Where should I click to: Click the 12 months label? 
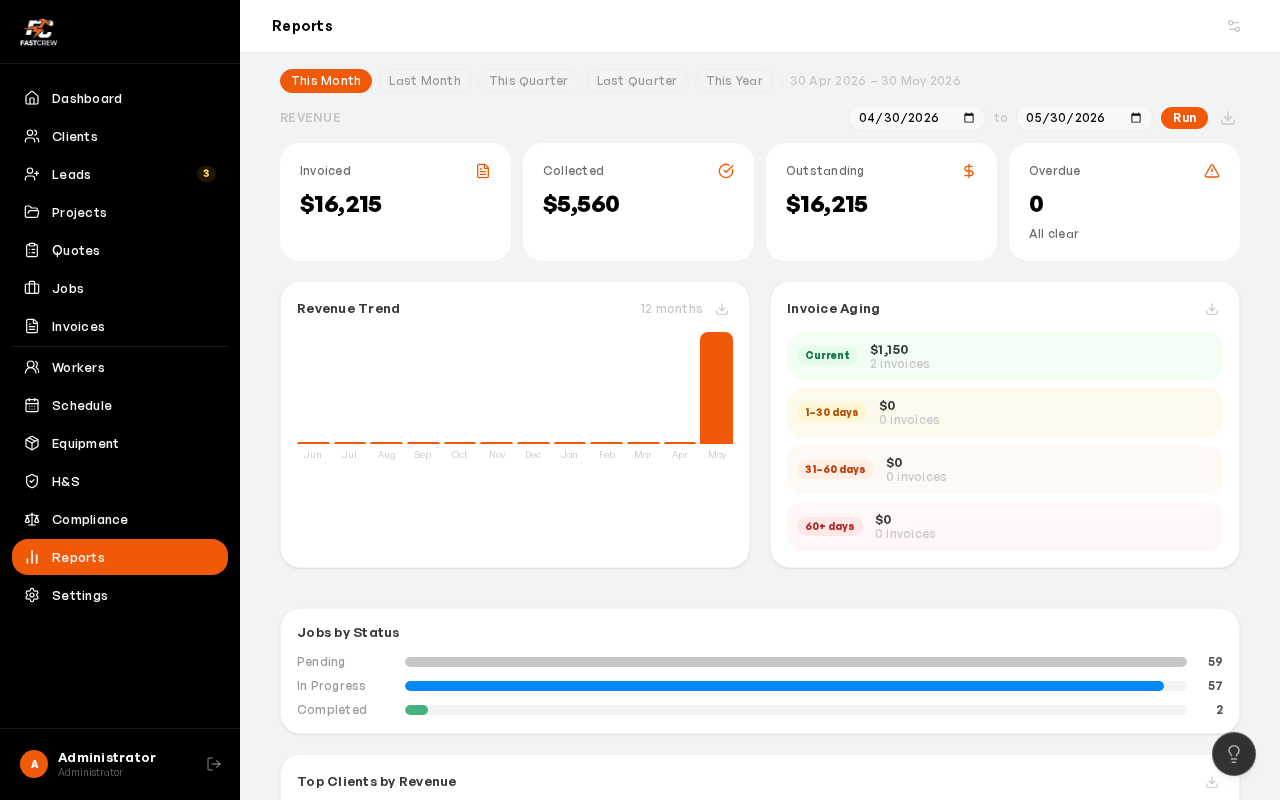click(672, 309)
